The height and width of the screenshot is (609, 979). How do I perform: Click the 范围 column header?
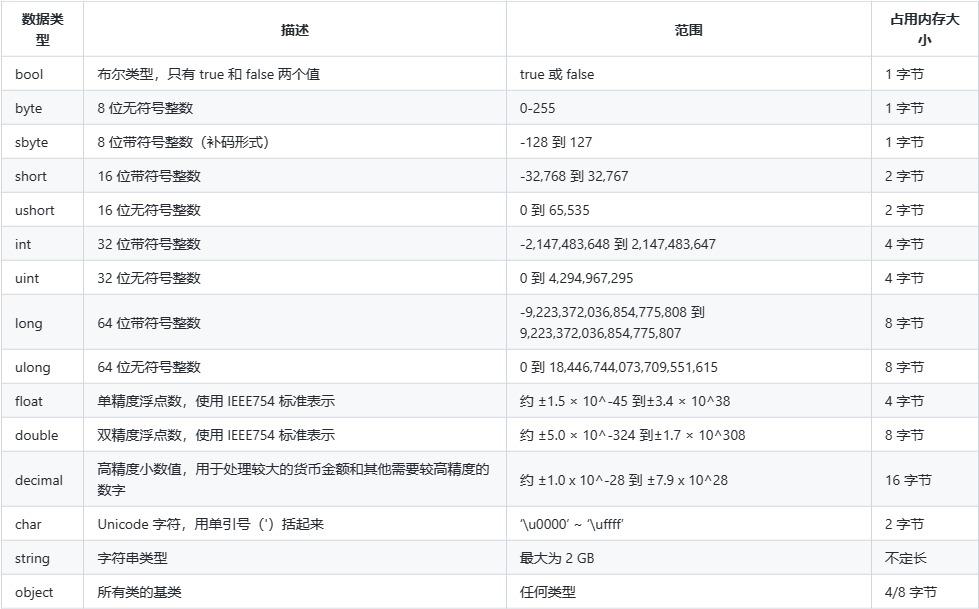[x=689, y=29]
